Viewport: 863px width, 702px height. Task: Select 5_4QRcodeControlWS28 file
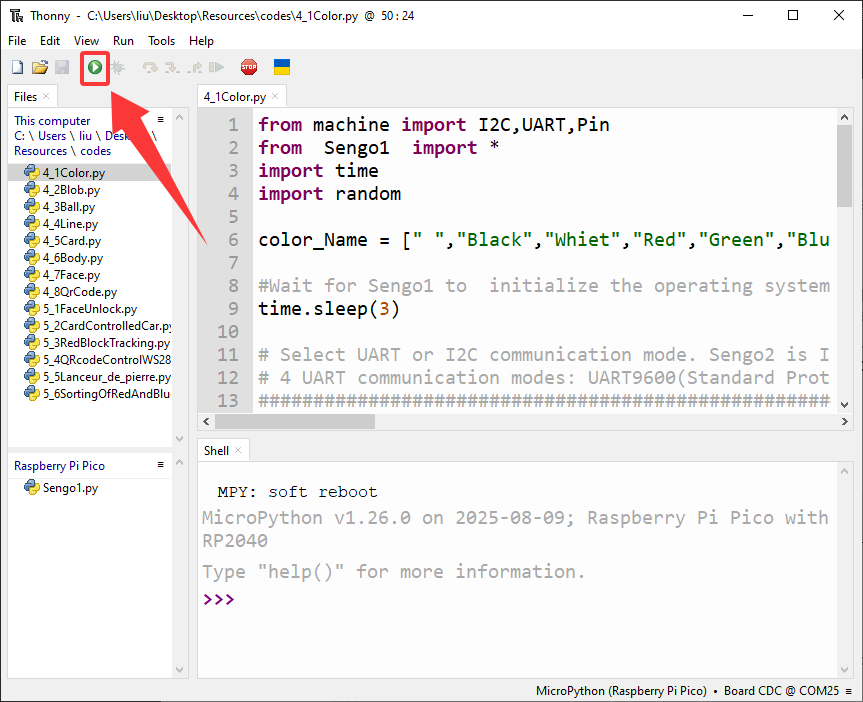pyautogui.click(x=97, y=360)
